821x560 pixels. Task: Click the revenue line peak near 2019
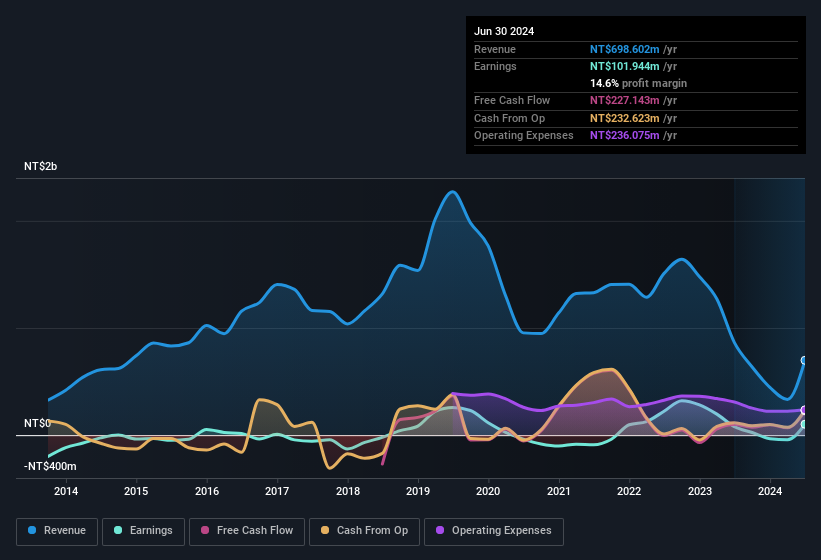coord(452,192)
